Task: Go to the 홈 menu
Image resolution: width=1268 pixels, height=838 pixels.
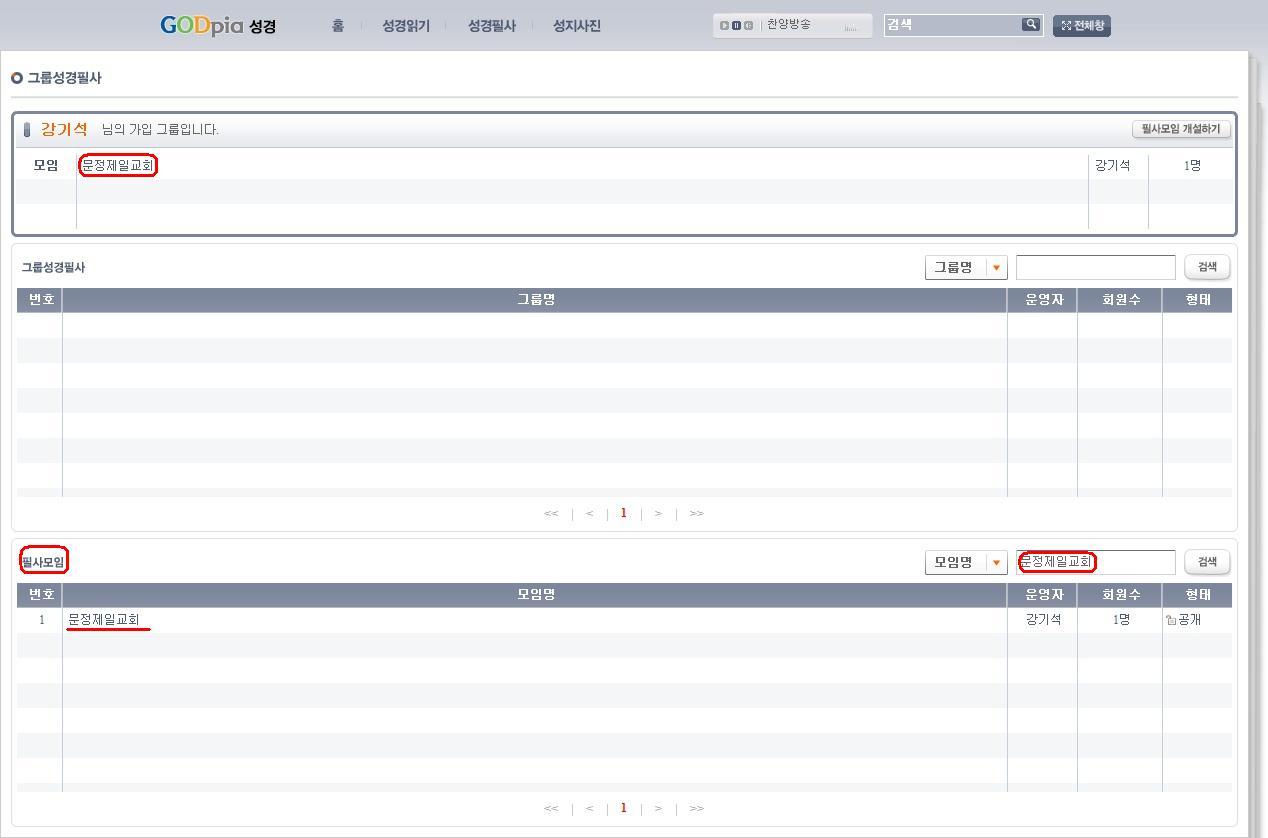Action: (x=338, y=26)
